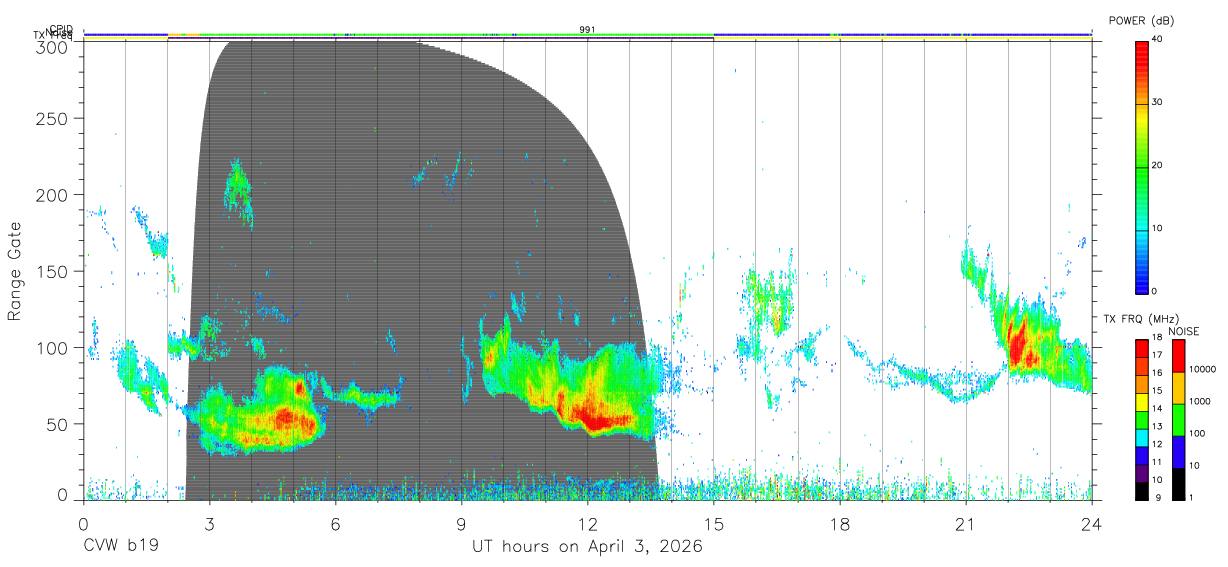This screenshot has height=567, width=1228.
Task: Click the '100' label on the NOISE scale
Action: coord(1197,434)
